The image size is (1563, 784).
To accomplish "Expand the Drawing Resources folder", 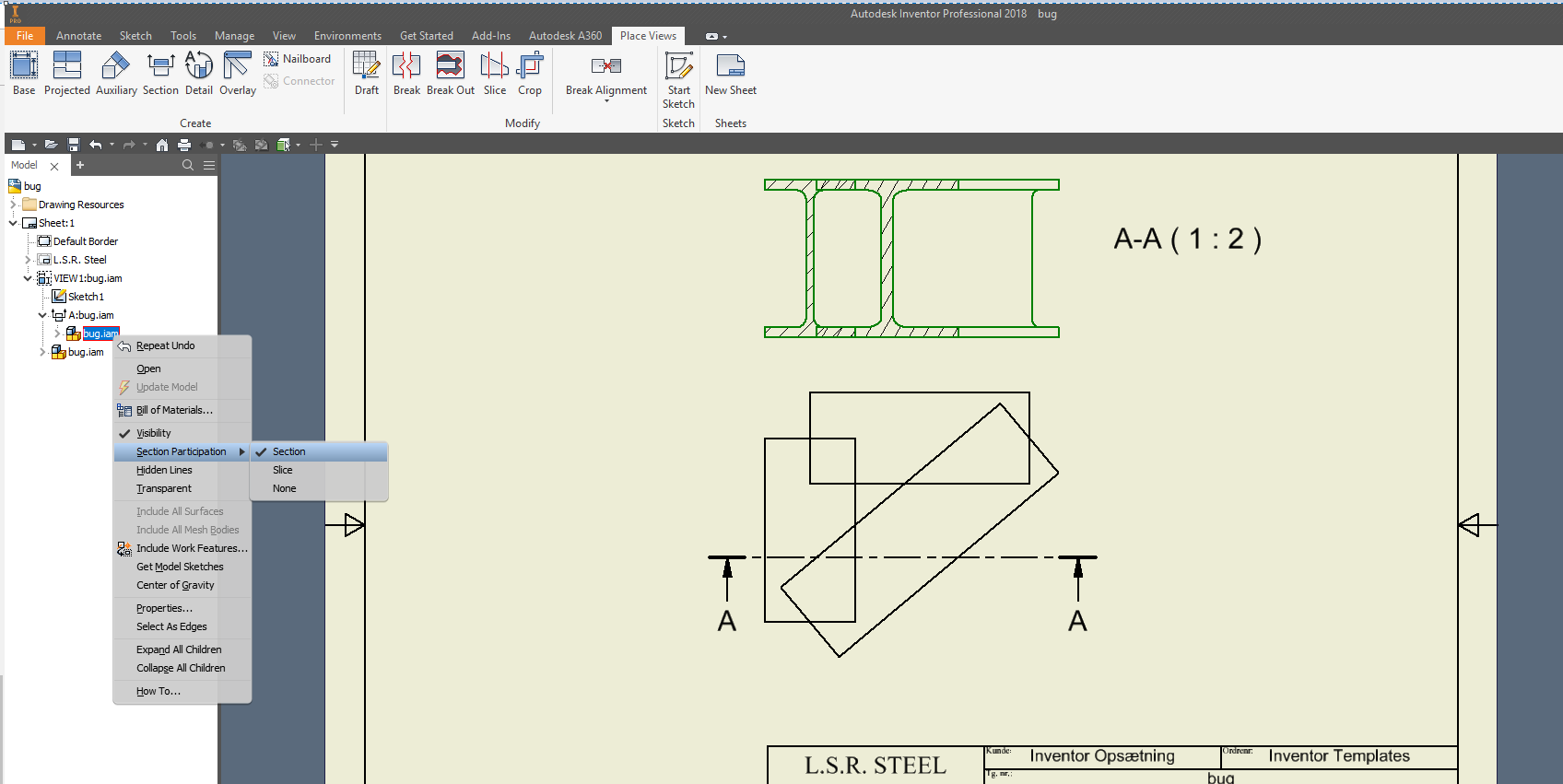I will (x=13, y=205).
